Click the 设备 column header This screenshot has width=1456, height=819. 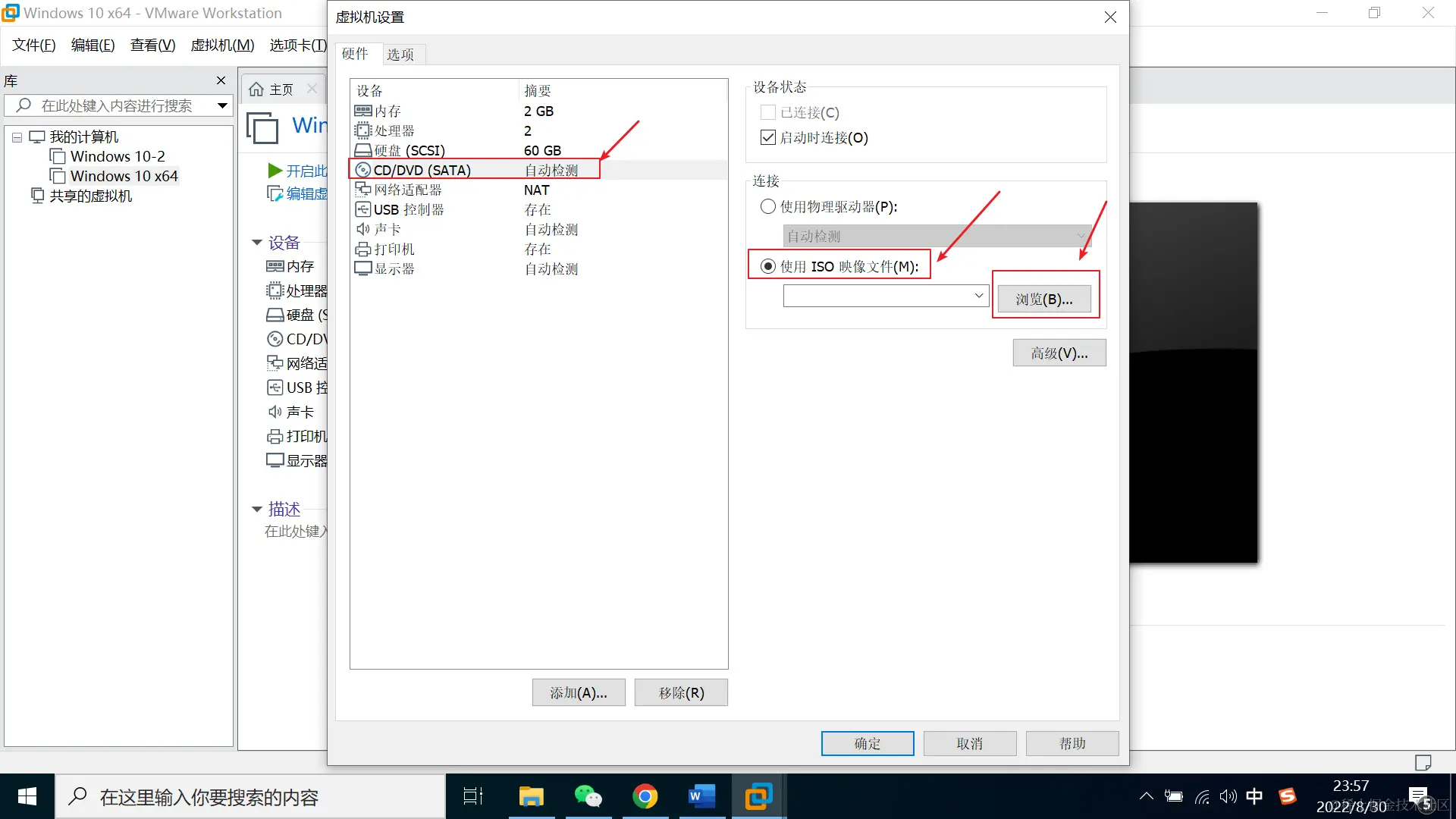click(370, 91)
